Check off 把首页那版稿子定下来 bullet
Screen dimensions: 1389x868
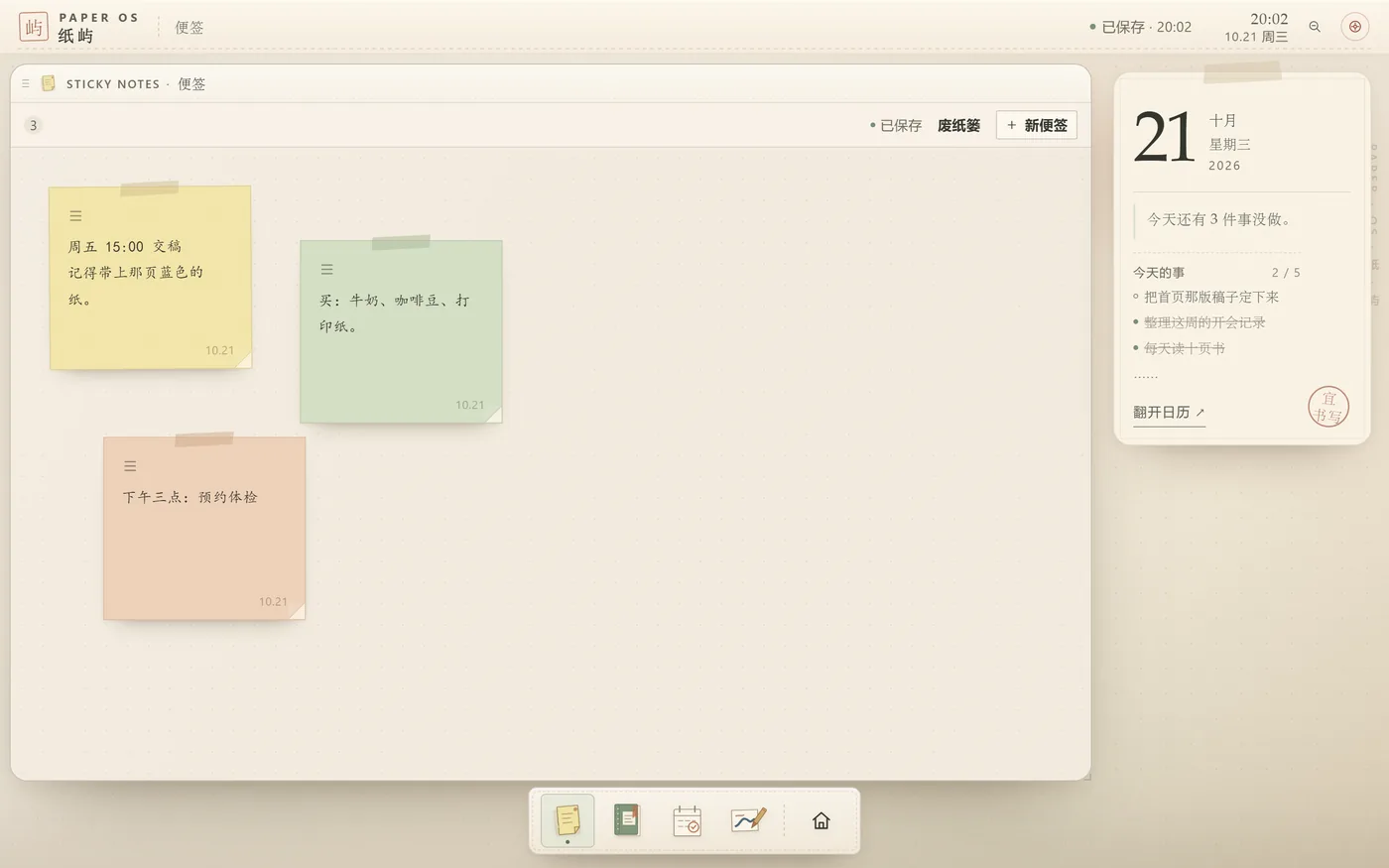click(1136, 297)
